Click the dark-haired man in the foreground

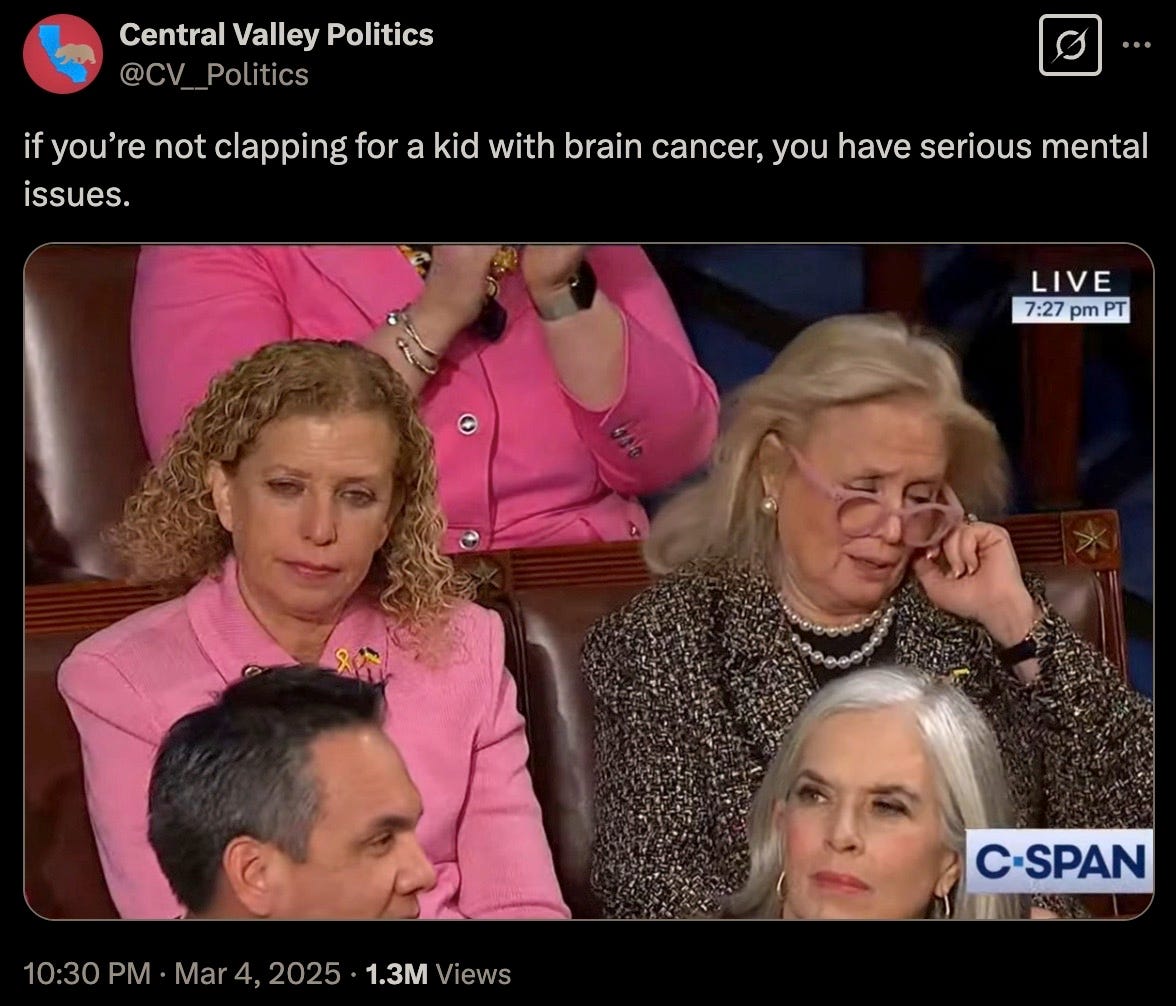coord(289,794)
